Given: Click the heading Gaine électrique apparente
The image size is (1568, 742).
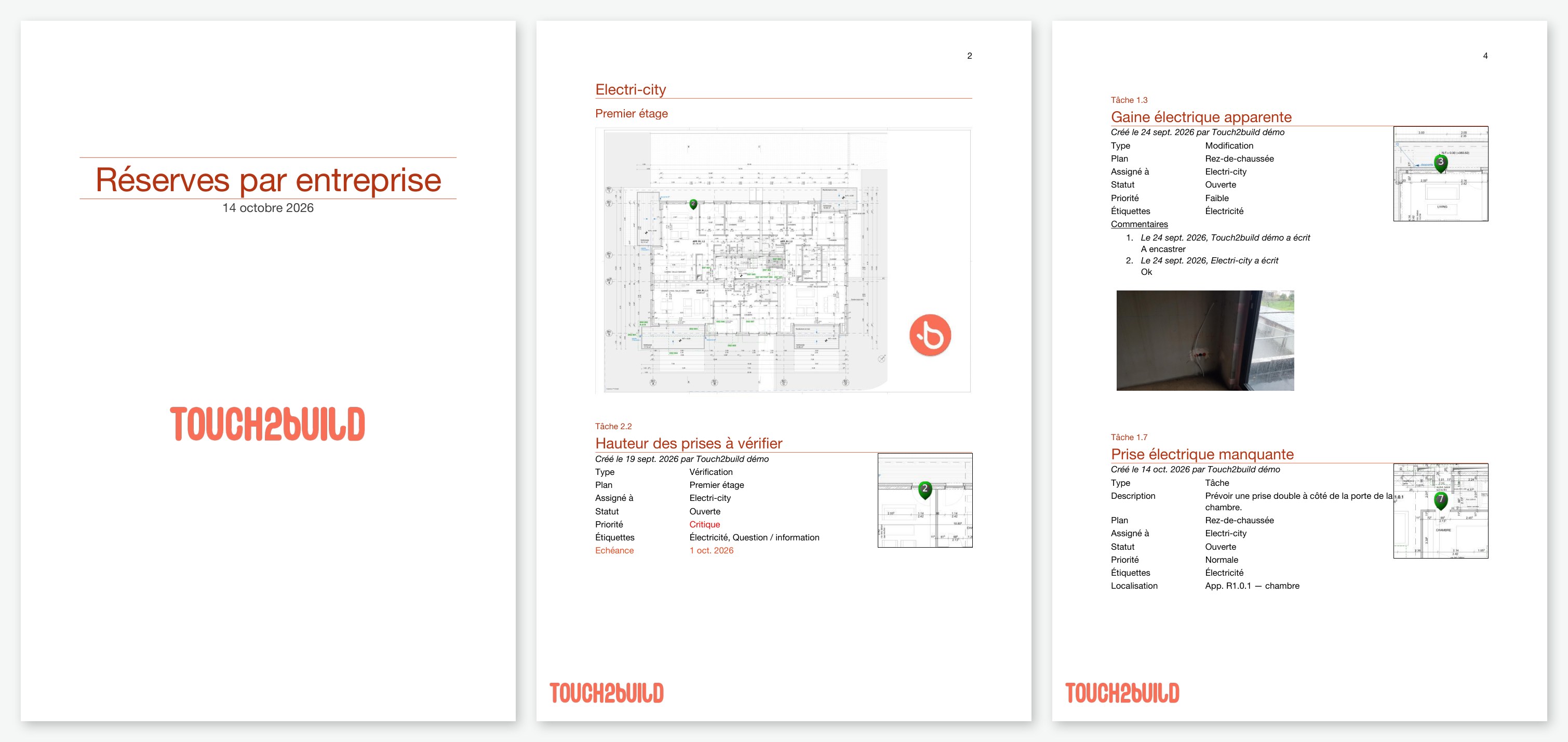Looking at the screenshot, I should coord(1201,117).
